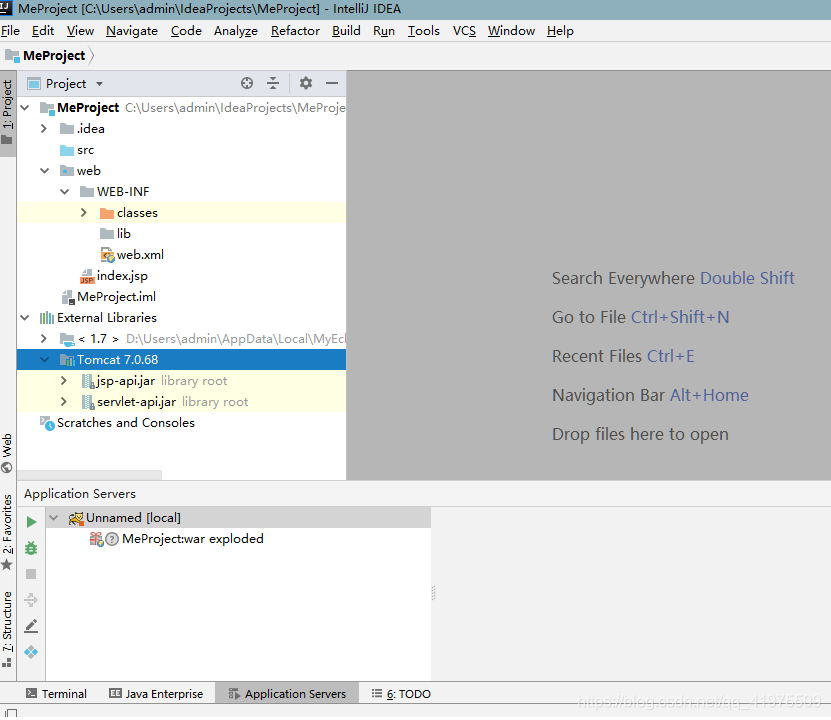Open the Tools menu
831x720 pixels.
coord(423,31)
